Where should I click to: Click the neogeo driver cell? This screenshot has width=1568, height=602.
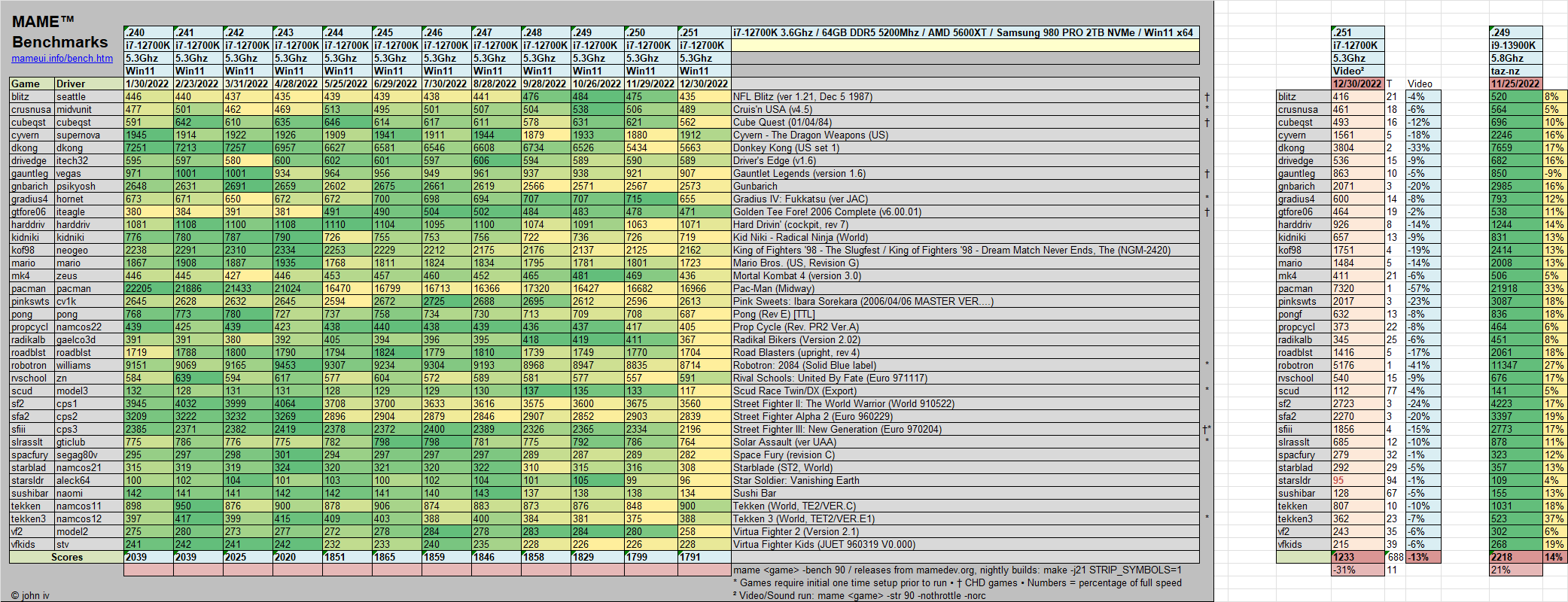click(89, 250)
